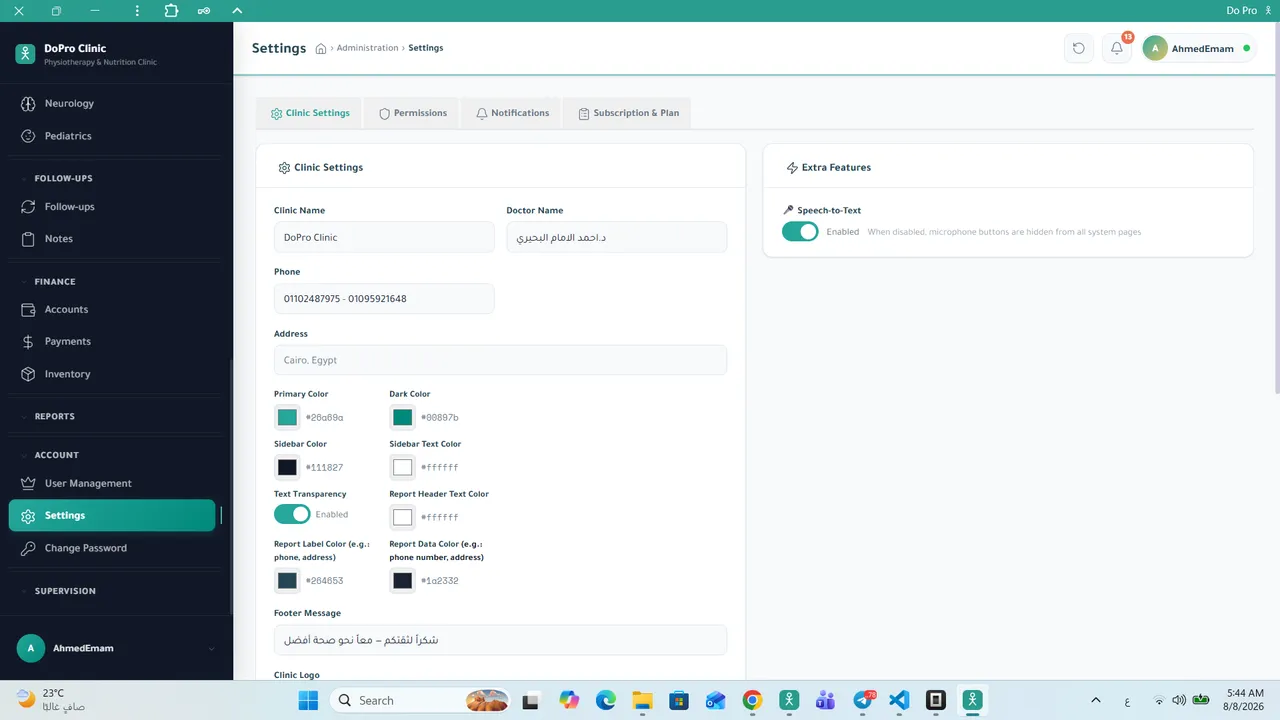Screen dimensions: 1280x720
Task: Click the Change Password key icon
Action: pyautogui.click(x=27, y=548)
